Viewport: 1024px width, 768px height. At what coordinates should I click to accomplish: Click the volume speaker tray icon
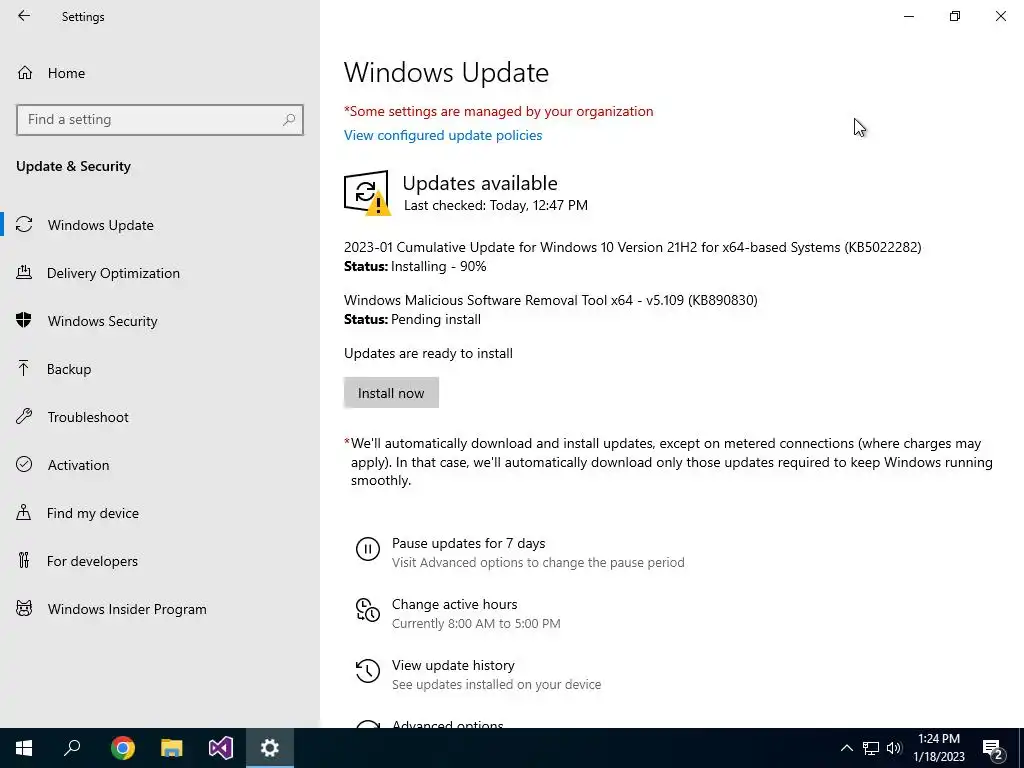pos(894,748)
